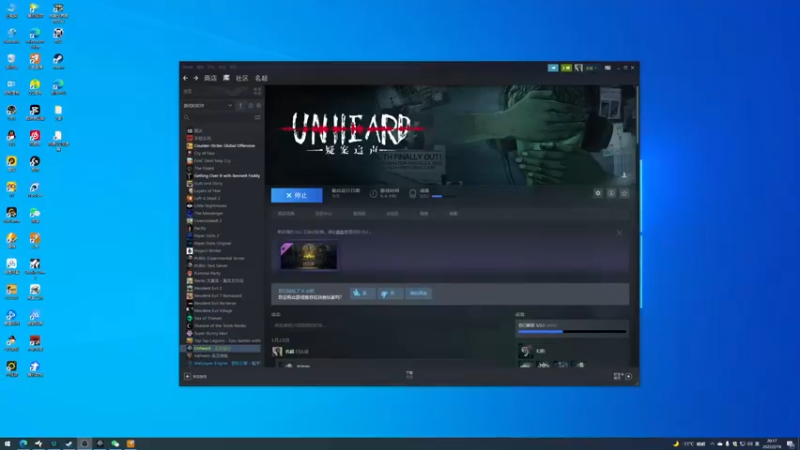Screen dimensions: 800x450
Task: Select Shadow of the Tomb Raider
Action: point(219,326)
